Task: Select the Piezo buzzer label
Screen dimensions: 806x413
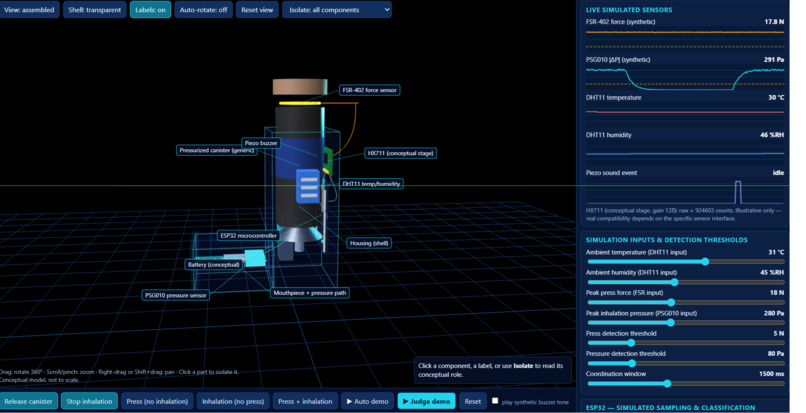Action: (x=261, y=143)
